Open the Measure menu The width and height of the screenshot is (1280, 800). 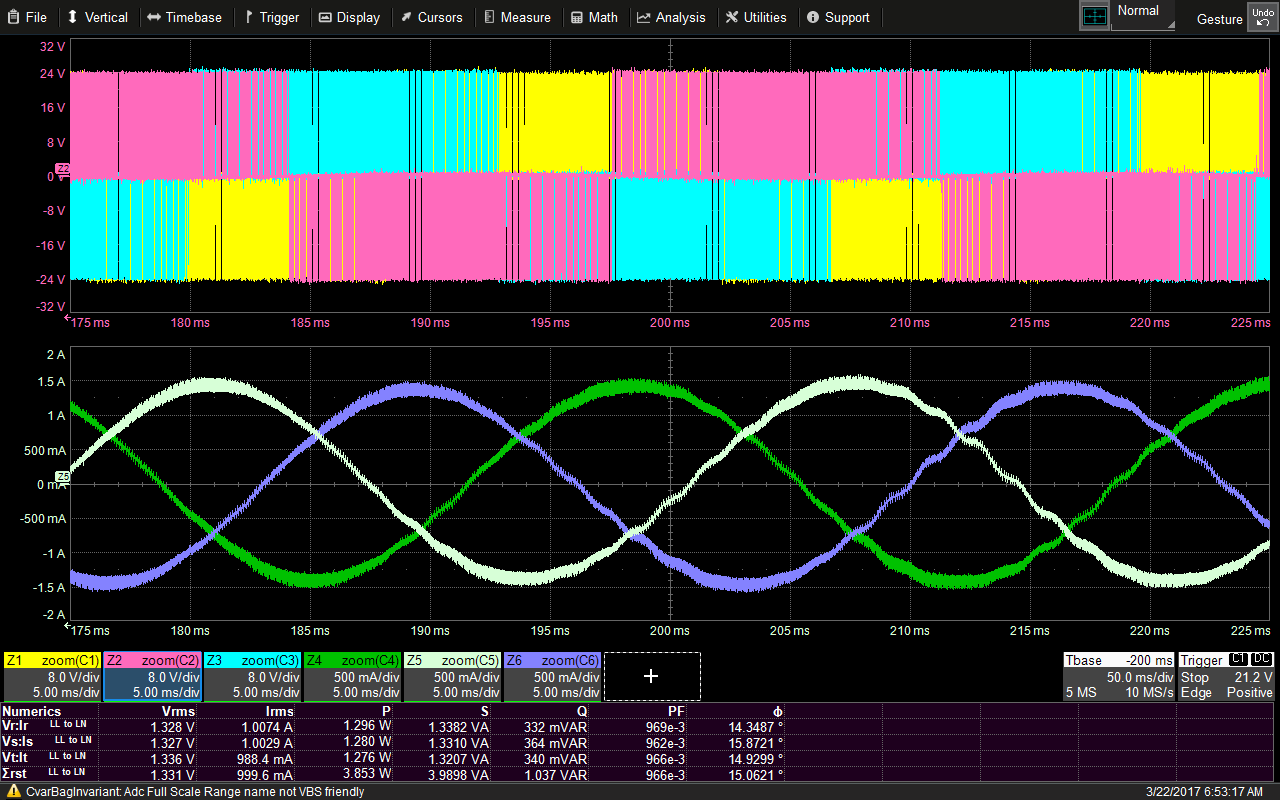[x=517, y=17]
